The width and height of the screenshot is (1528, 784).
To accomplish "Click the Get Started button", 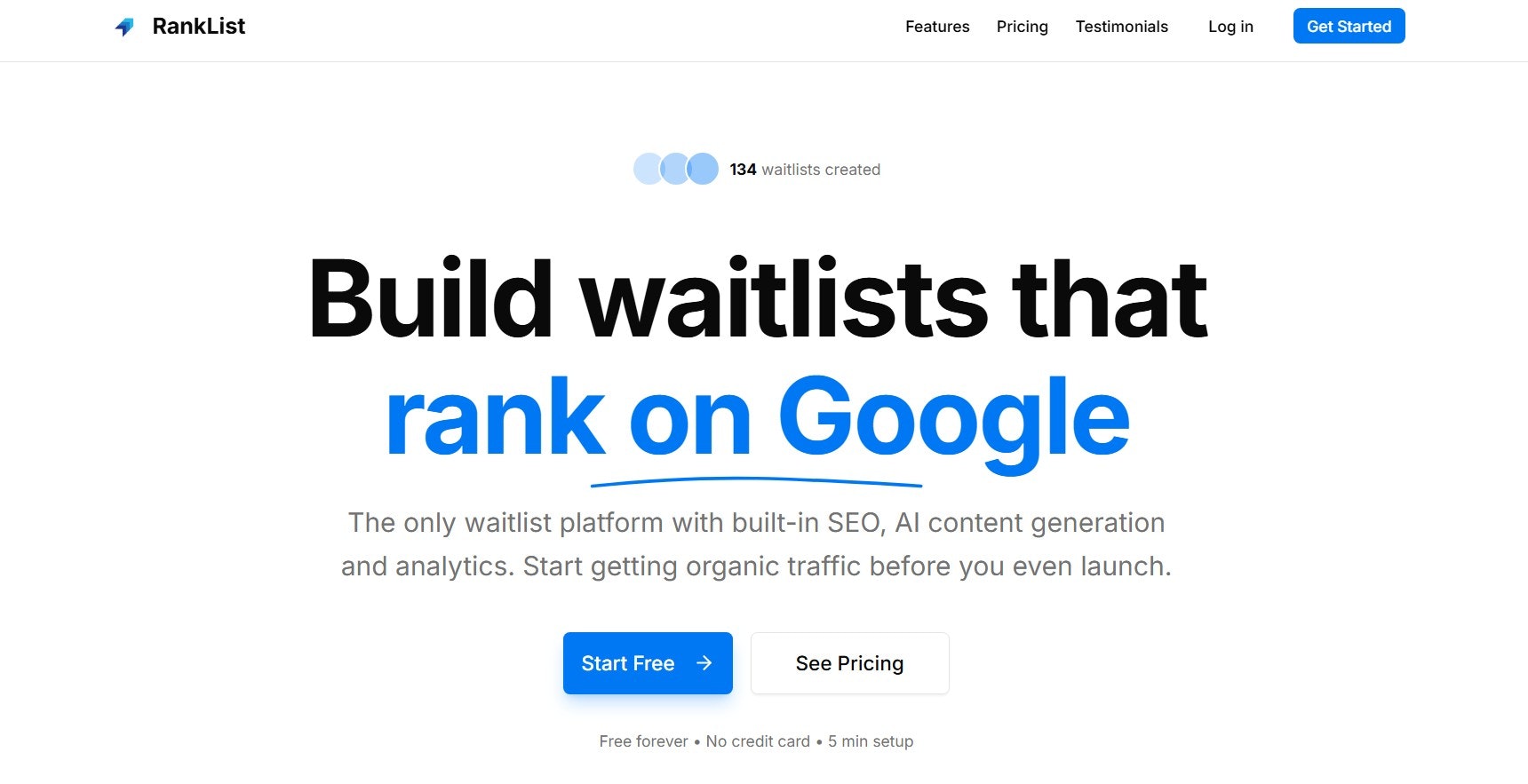I will [1349, 26].
